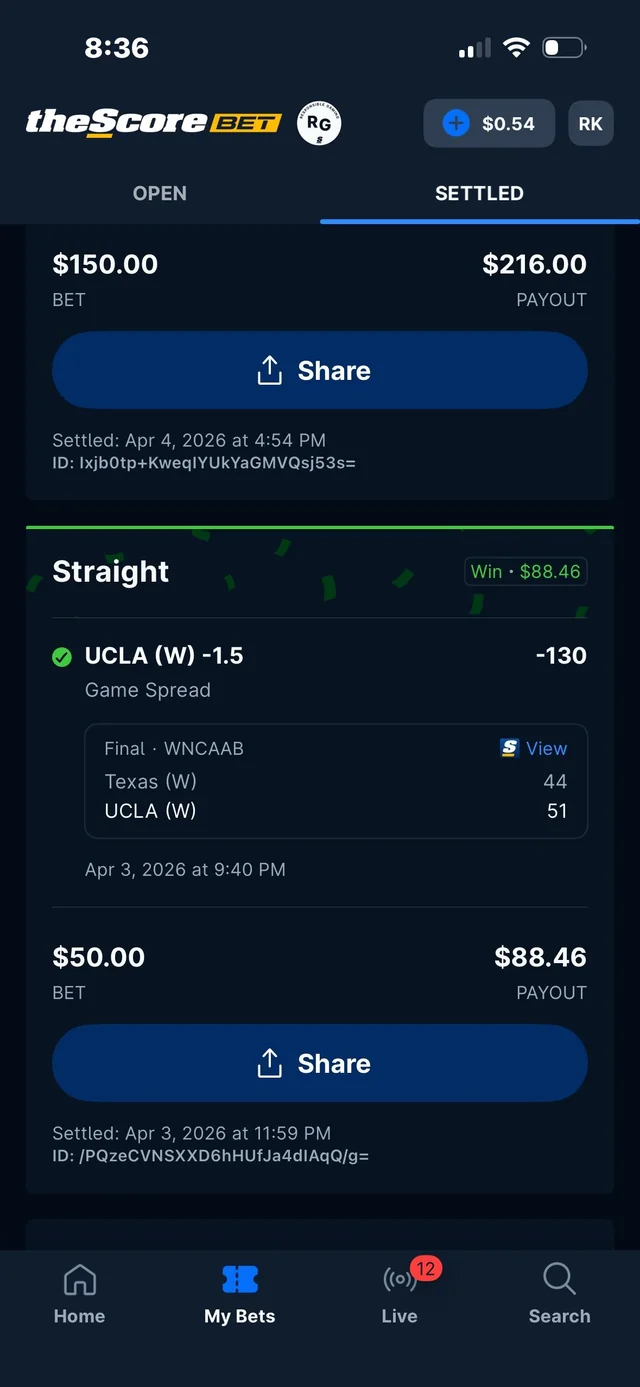Tap the theScore S icon beside View

tap(511, 748)
